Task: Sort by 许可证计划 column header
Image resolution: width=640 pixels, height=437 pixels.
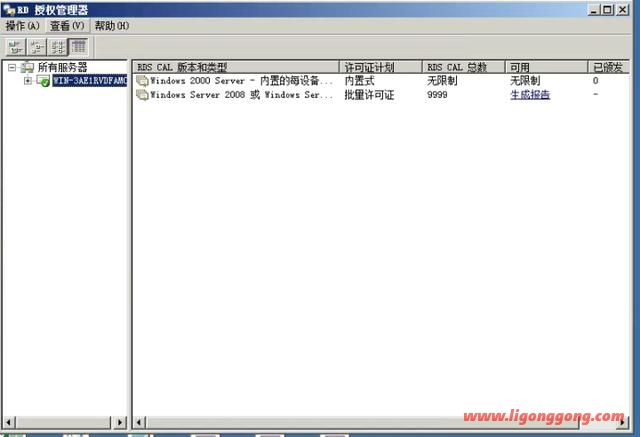Action: point(381,67)
